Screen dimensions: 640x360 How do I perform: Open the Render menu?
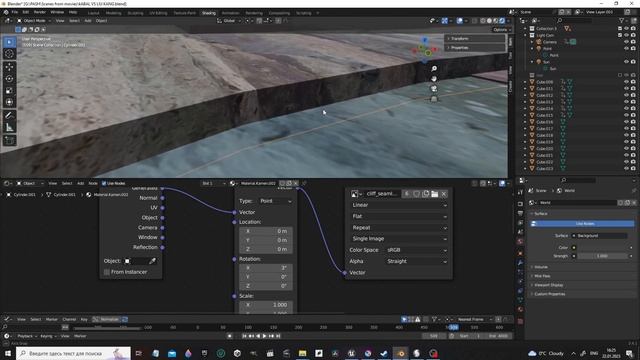[40, 12]
